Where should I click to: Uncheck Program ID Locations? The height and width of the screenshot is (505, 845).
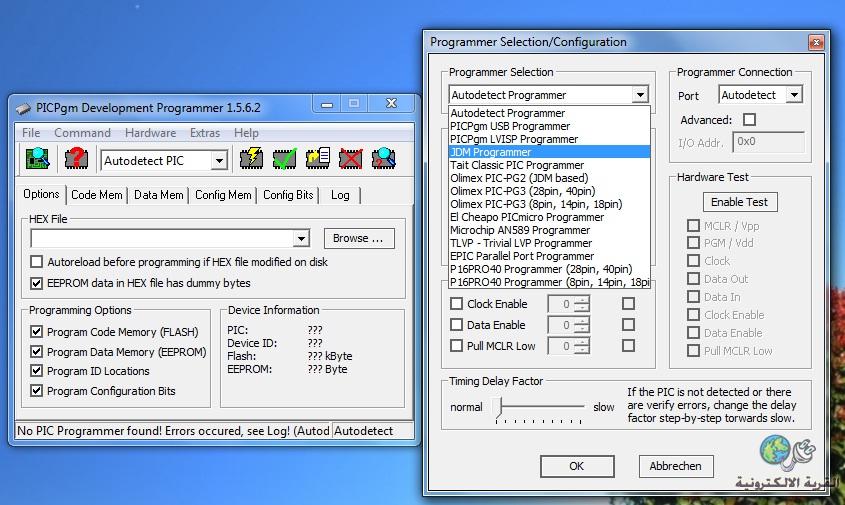36,371
